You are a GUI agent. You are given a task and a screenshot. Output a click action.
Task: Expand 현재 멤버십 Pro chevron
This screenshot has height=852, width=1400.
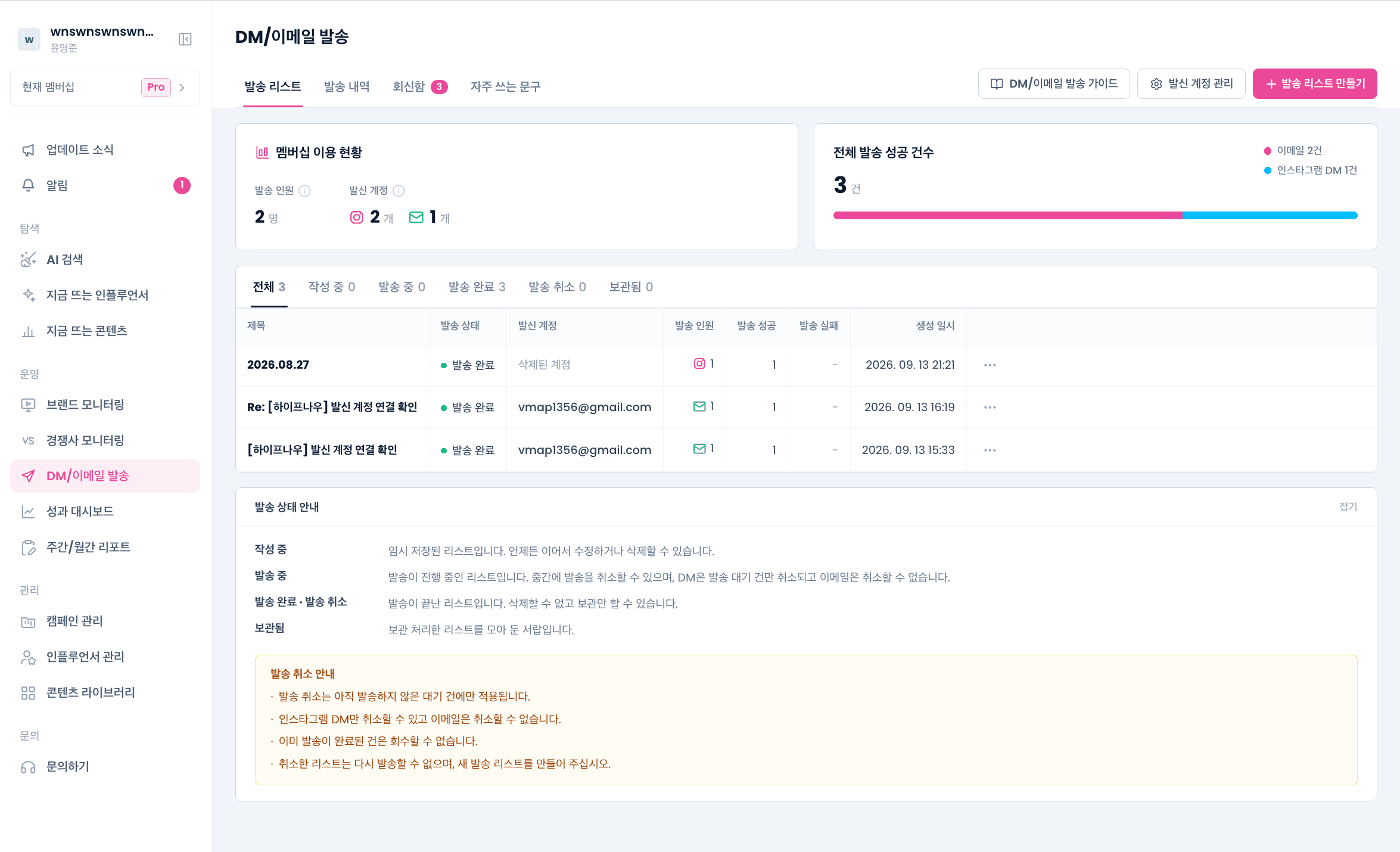[x=182, y=87]
